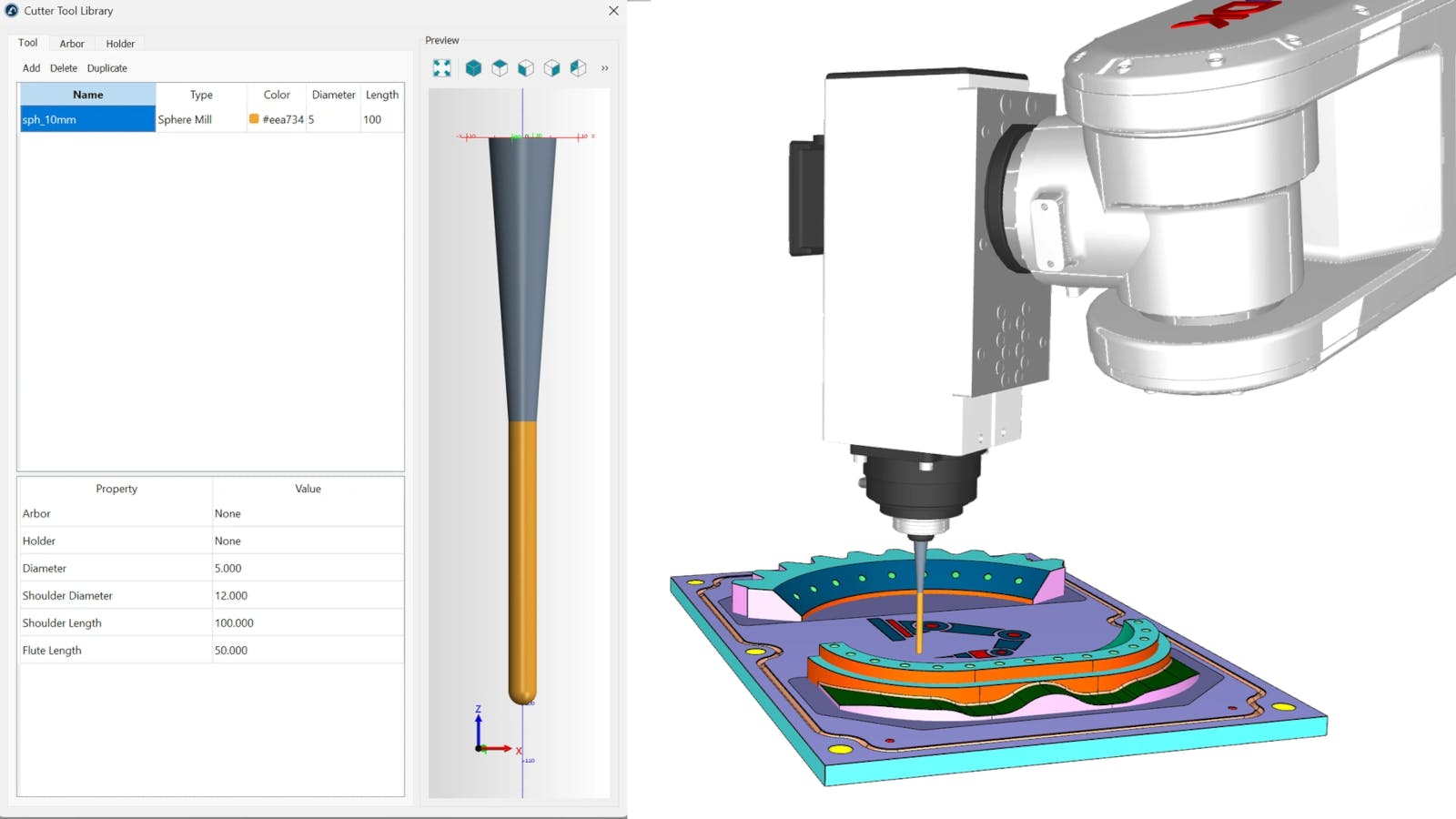Switch preview to right face view

[x=552, y=68]
